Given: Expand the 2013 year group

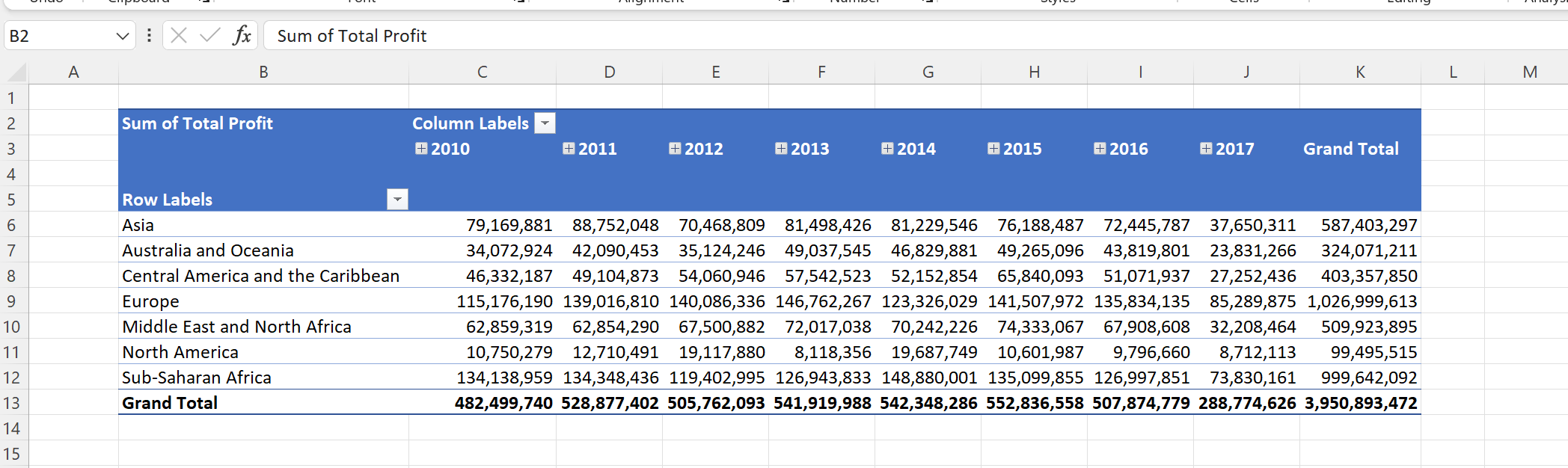Looking at the screenshot, I should (x=781, y=149).
